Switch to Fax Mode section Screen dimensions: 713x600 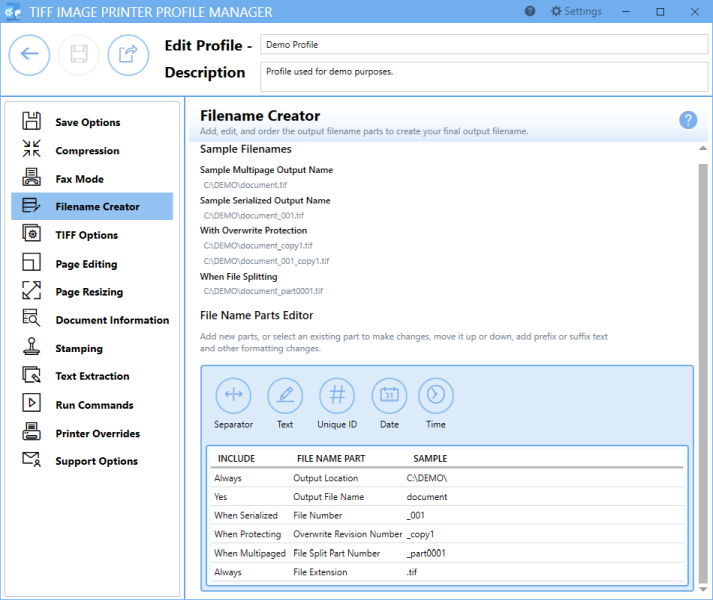pyautogui.click(x=92, y=179)
